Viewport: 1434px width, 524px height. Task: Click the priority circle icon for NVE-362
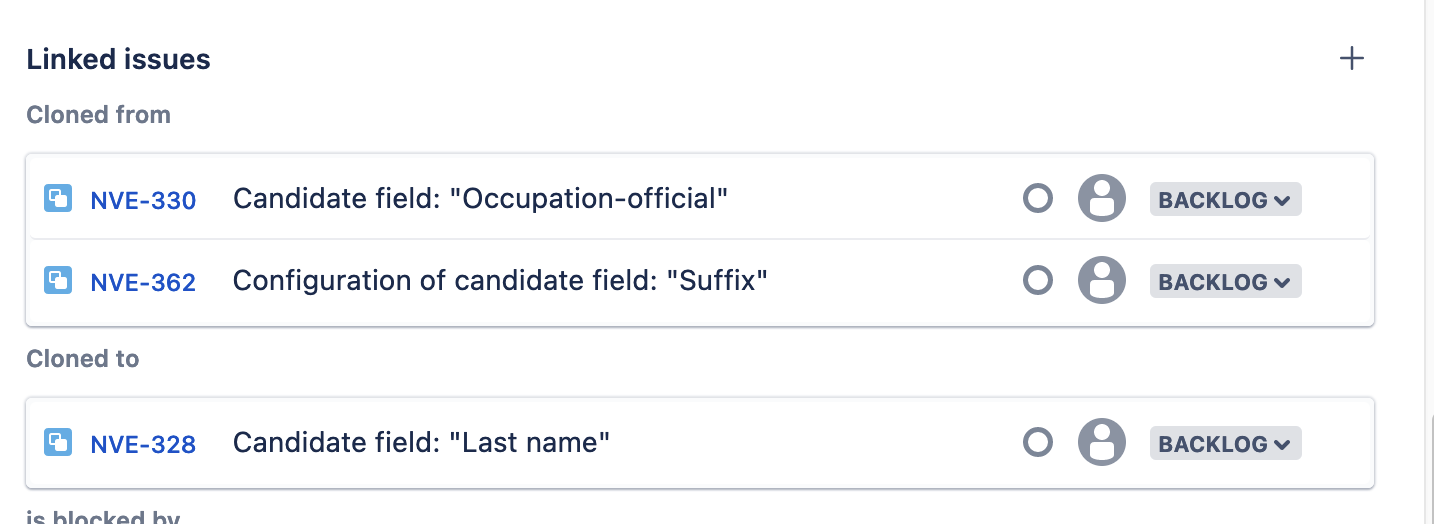click(1038, 280)
